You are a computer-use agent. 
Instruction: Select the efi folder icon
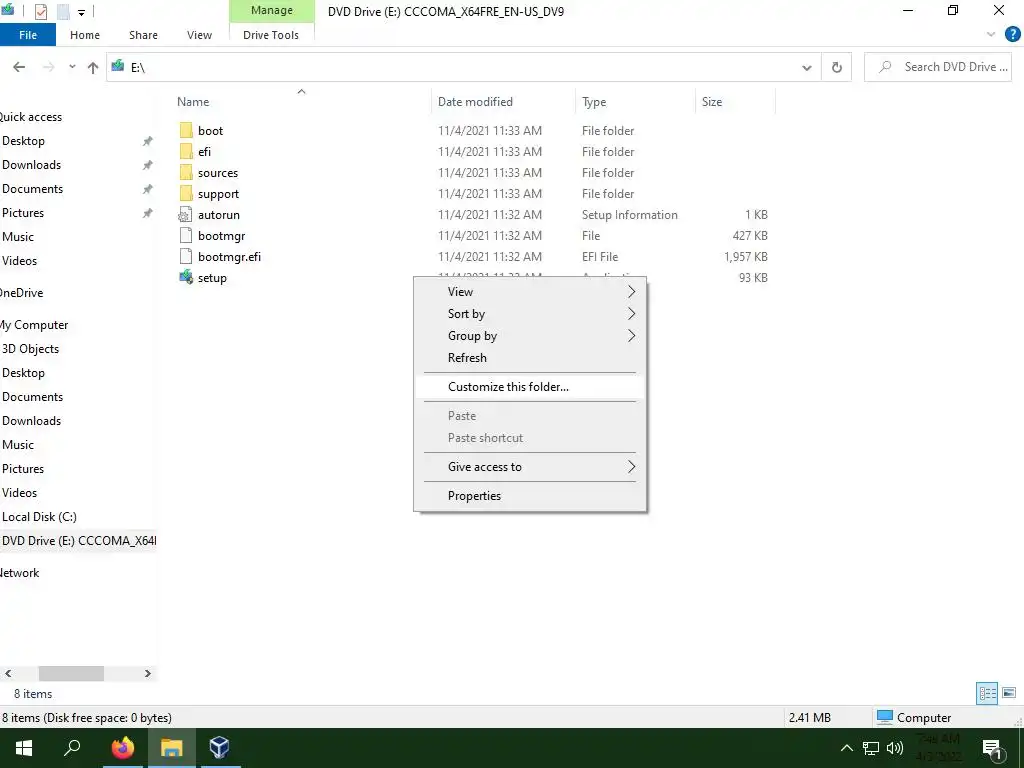click(x=186, y=152)
